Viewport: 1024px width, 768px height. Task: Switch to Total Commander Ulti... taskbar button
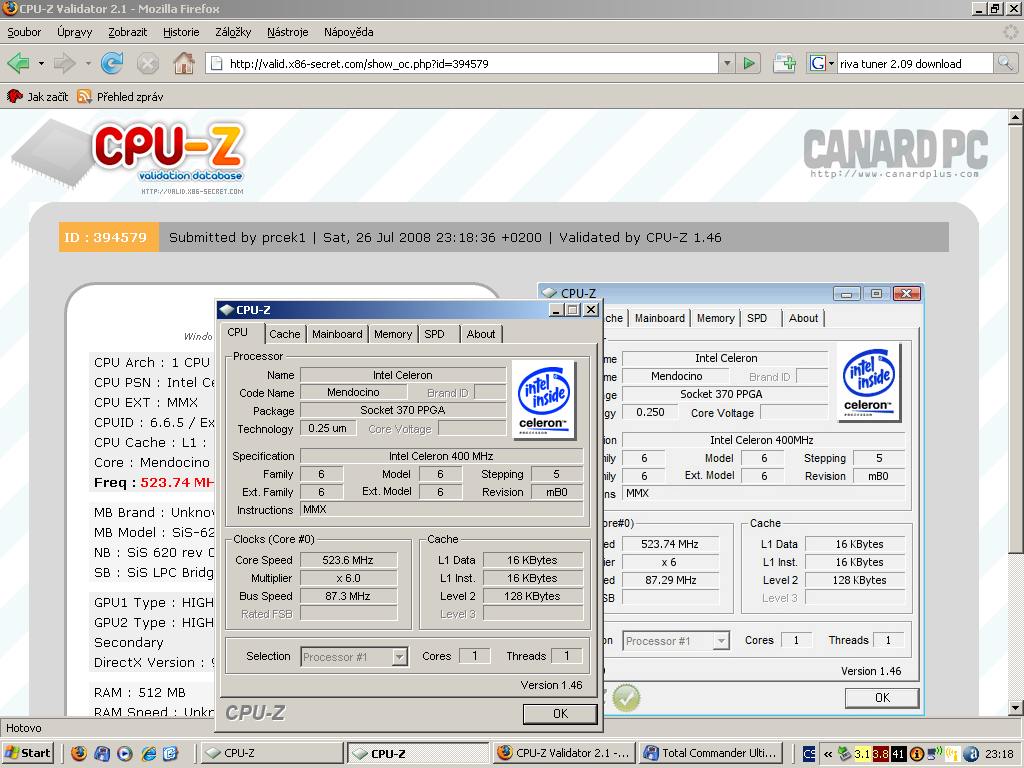711,753
